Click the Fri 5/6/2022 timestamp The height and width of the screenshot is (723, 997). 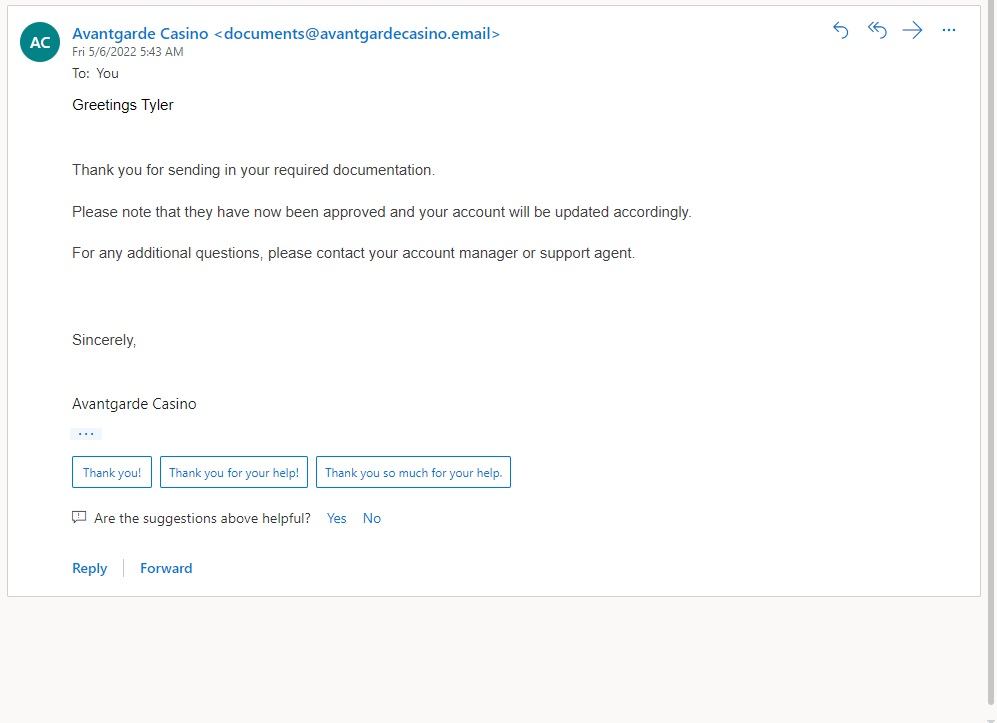tap(127, 52)
